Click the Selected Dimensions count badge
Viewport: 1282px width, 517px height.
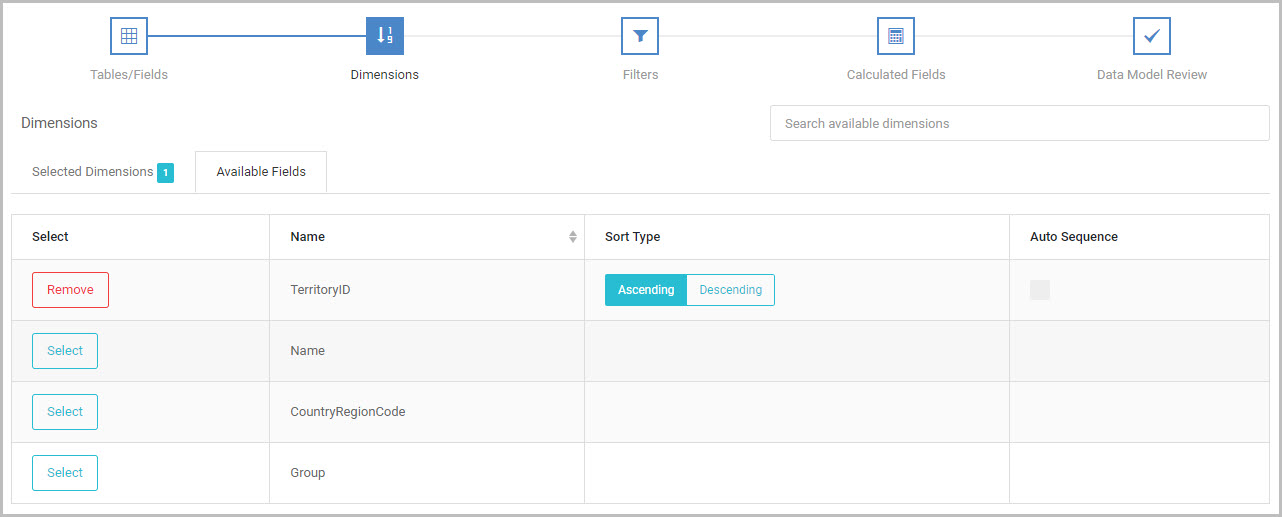(x=166, y=173)
